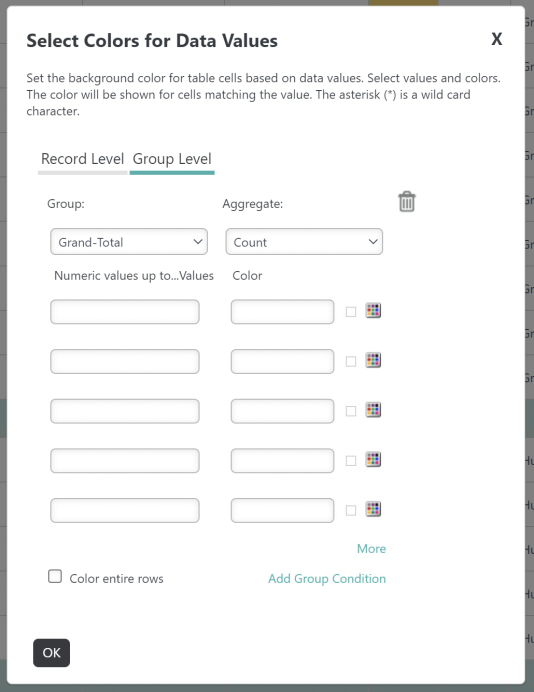Tick the third row color checkbox
Screen dimensions: 534x692
point(351,411)
